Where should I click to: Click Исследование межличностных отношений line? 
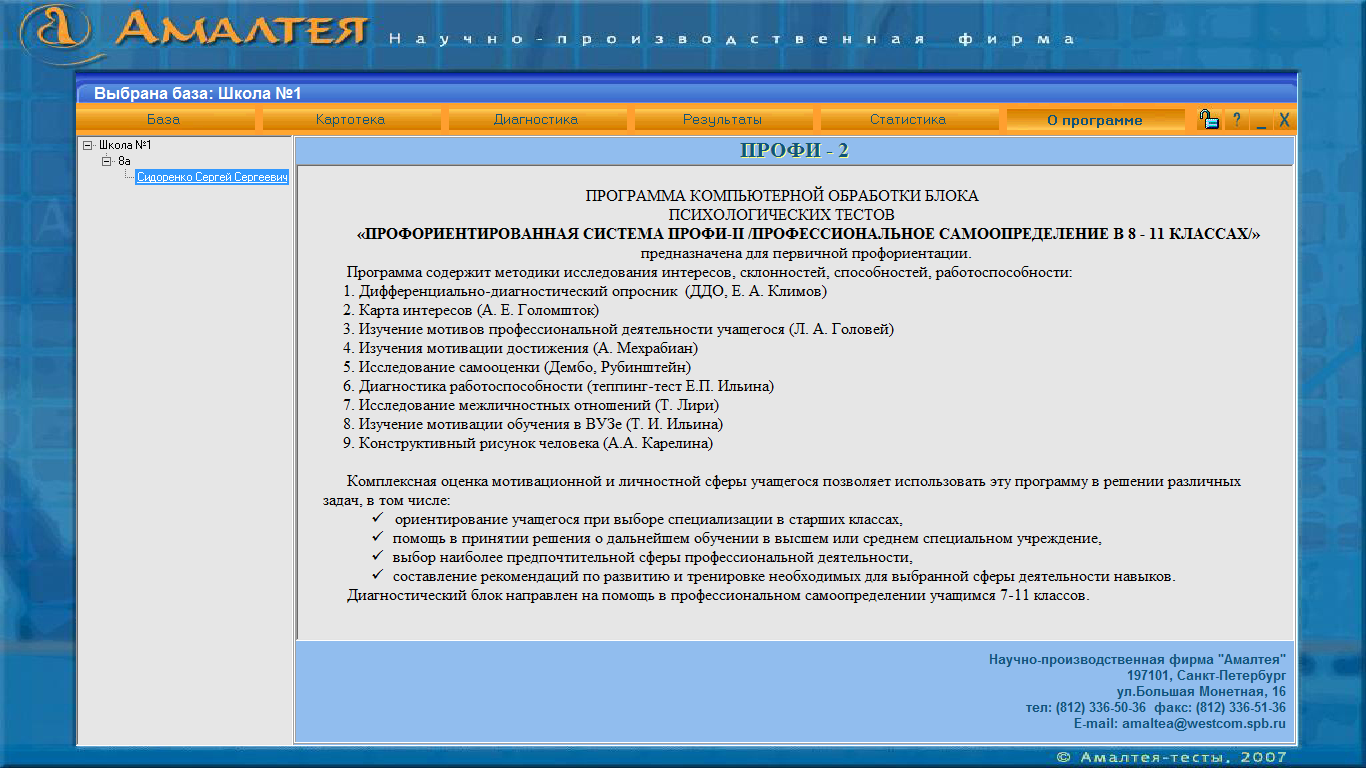click(531, 405)
